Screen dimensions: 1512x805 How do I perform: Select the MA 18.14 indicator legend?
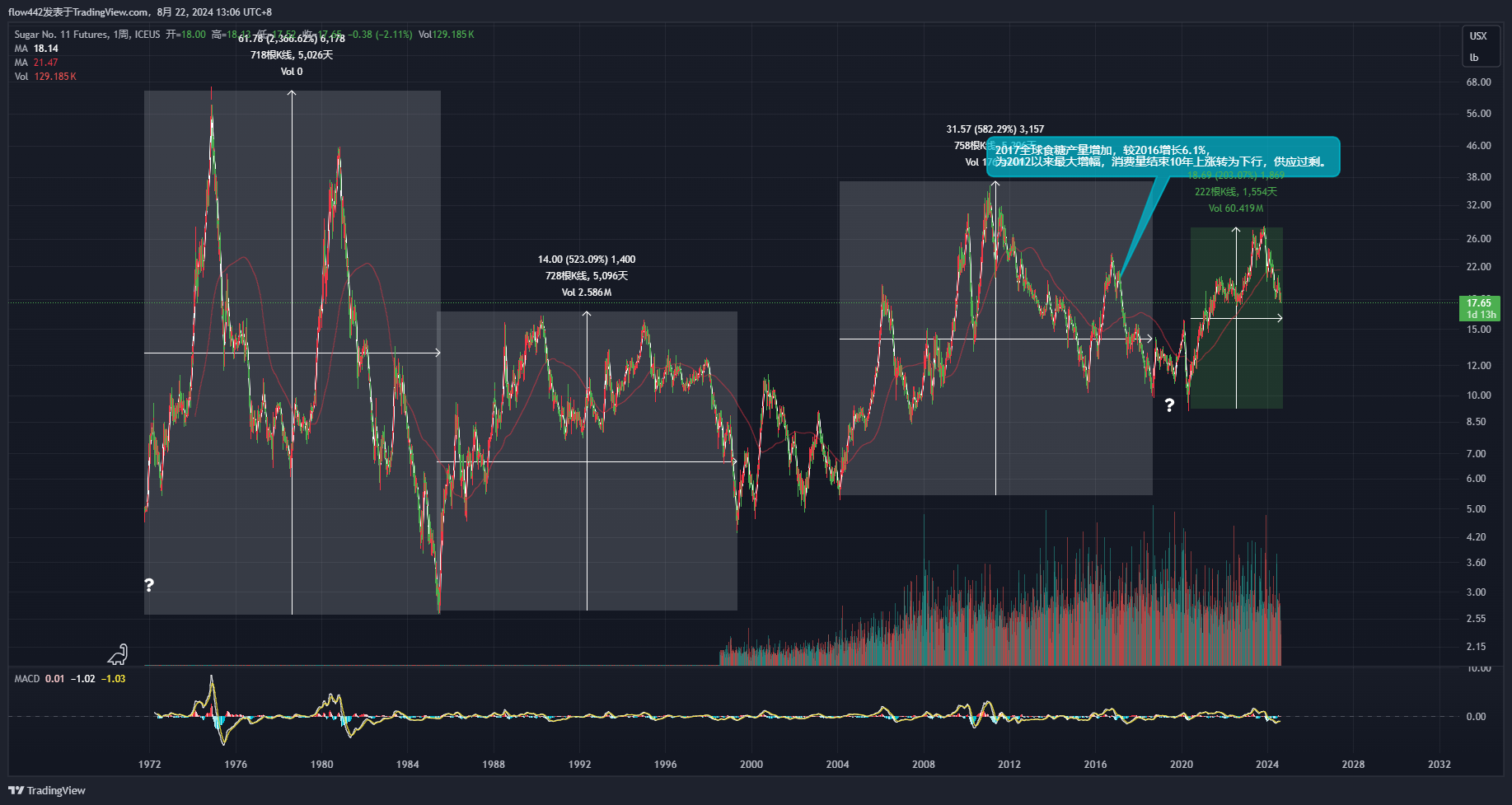coord(36,49)
